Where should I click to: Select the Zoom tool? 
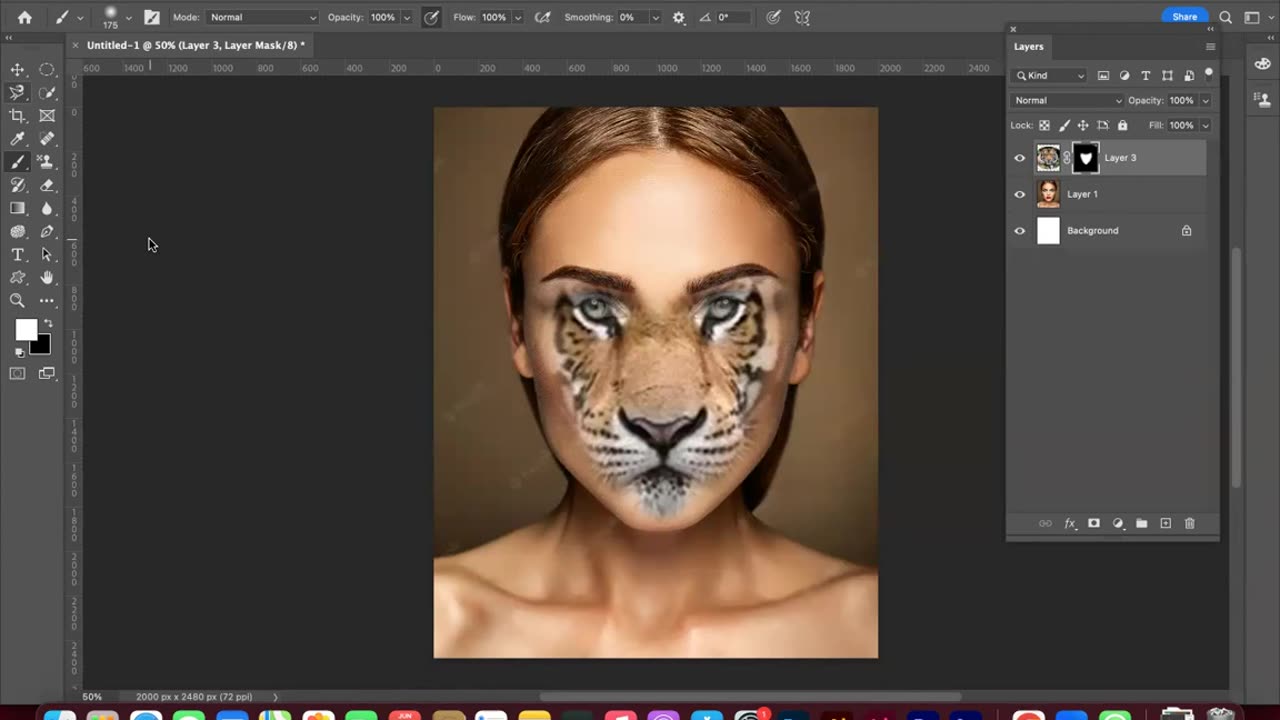pos(17,301)
